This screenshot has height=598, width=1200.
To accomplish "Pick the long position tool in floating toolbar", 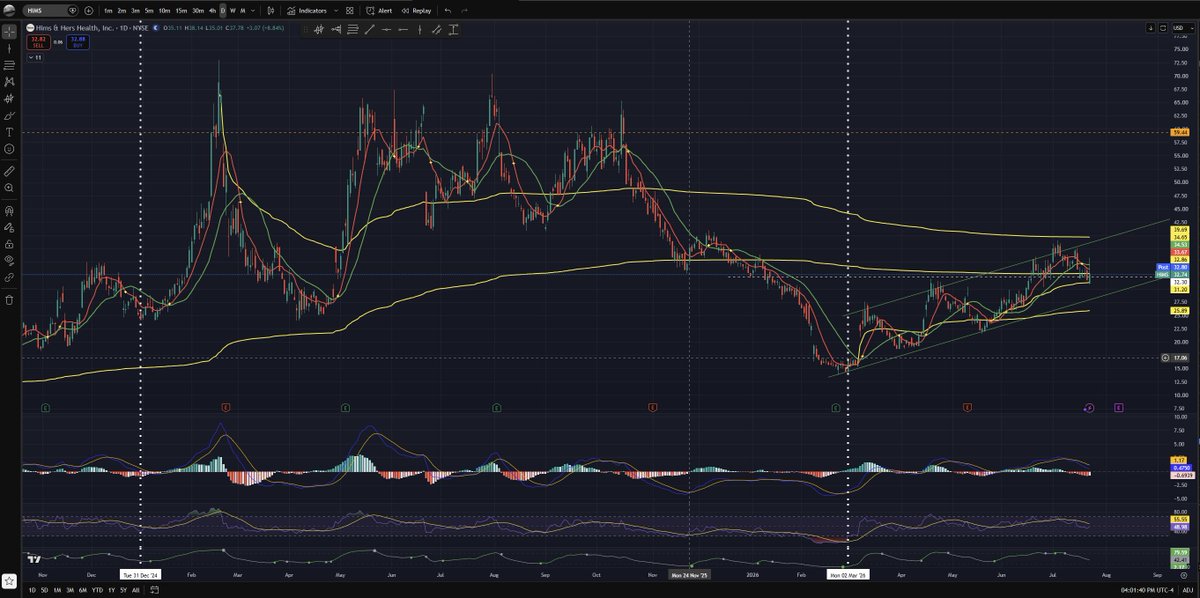I will pos(336,30).
